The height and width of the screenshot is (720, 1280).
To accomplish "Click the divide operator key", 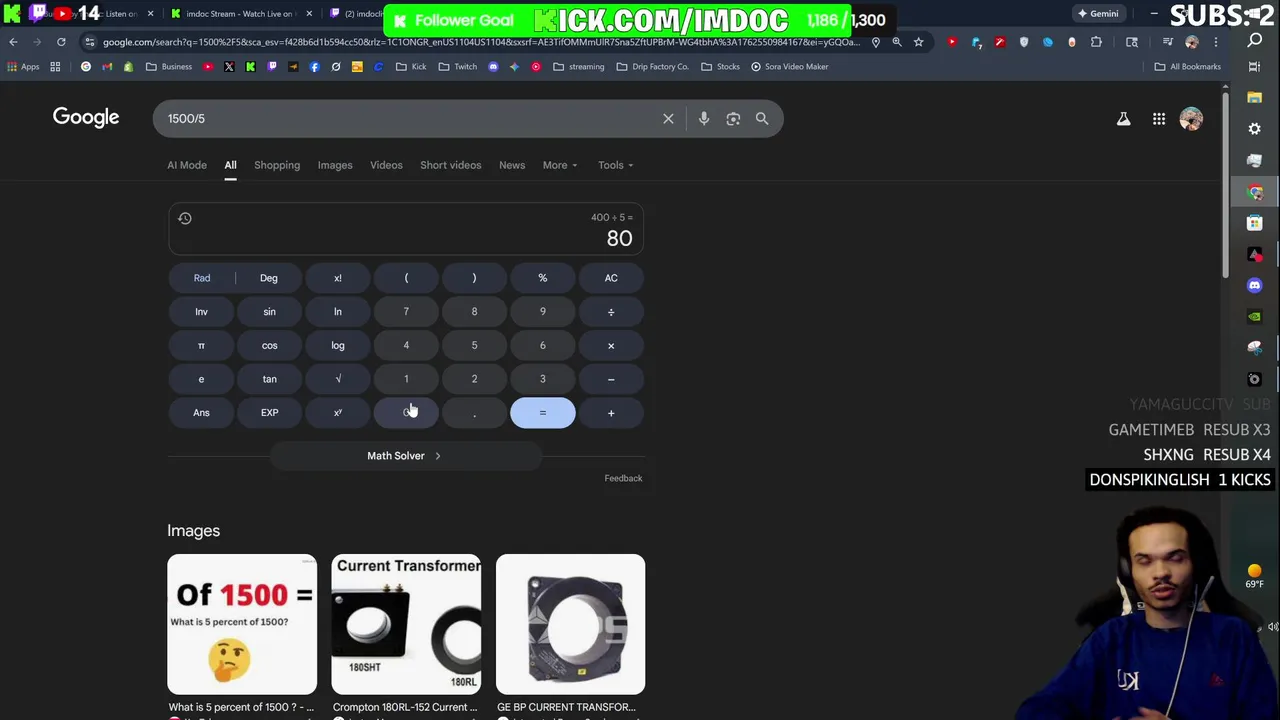I will click(x=611, y=312).
